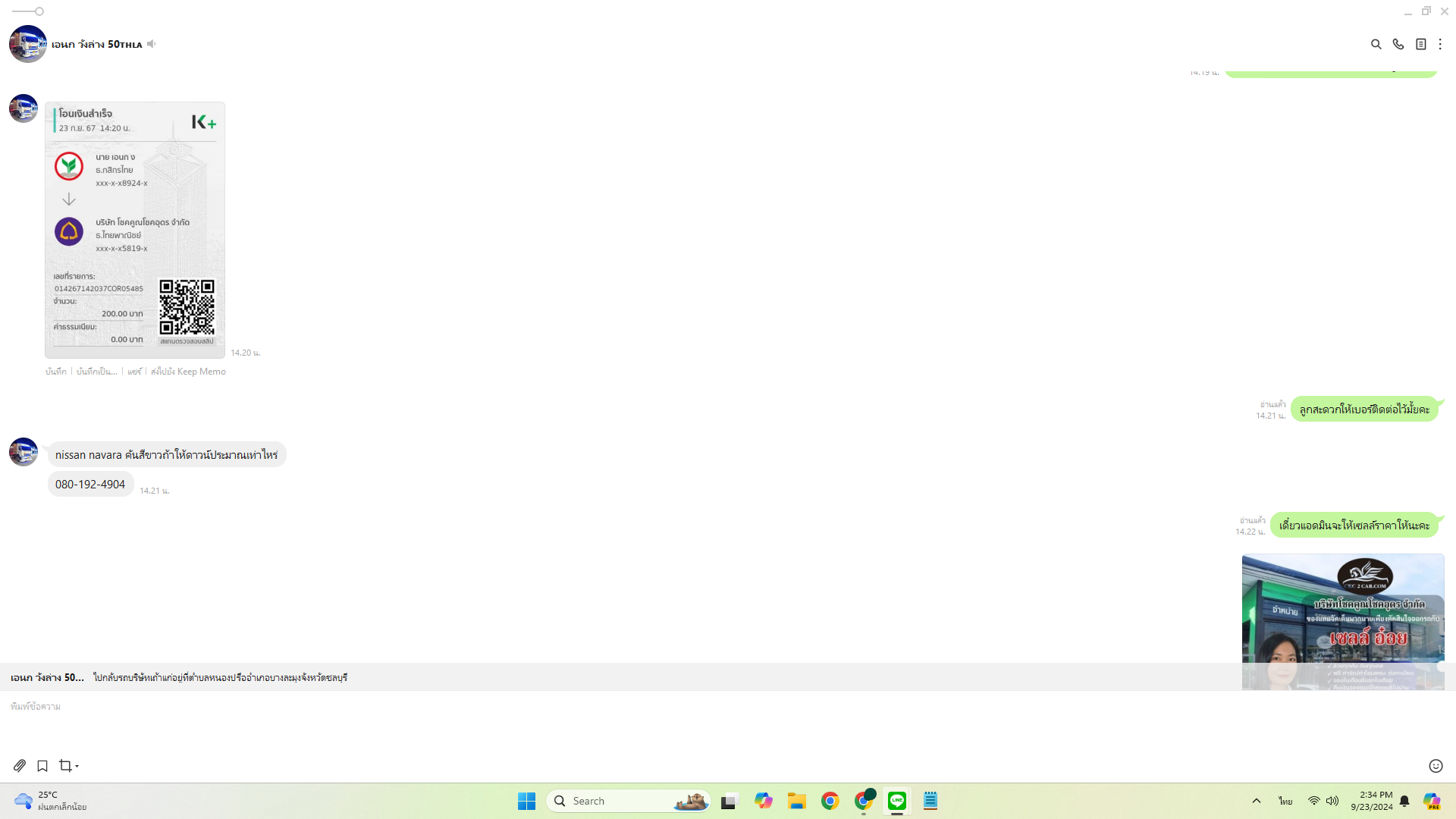Attach a file with paperclip icon
This screenshot has height=819, width=1456.
[20, 766]
